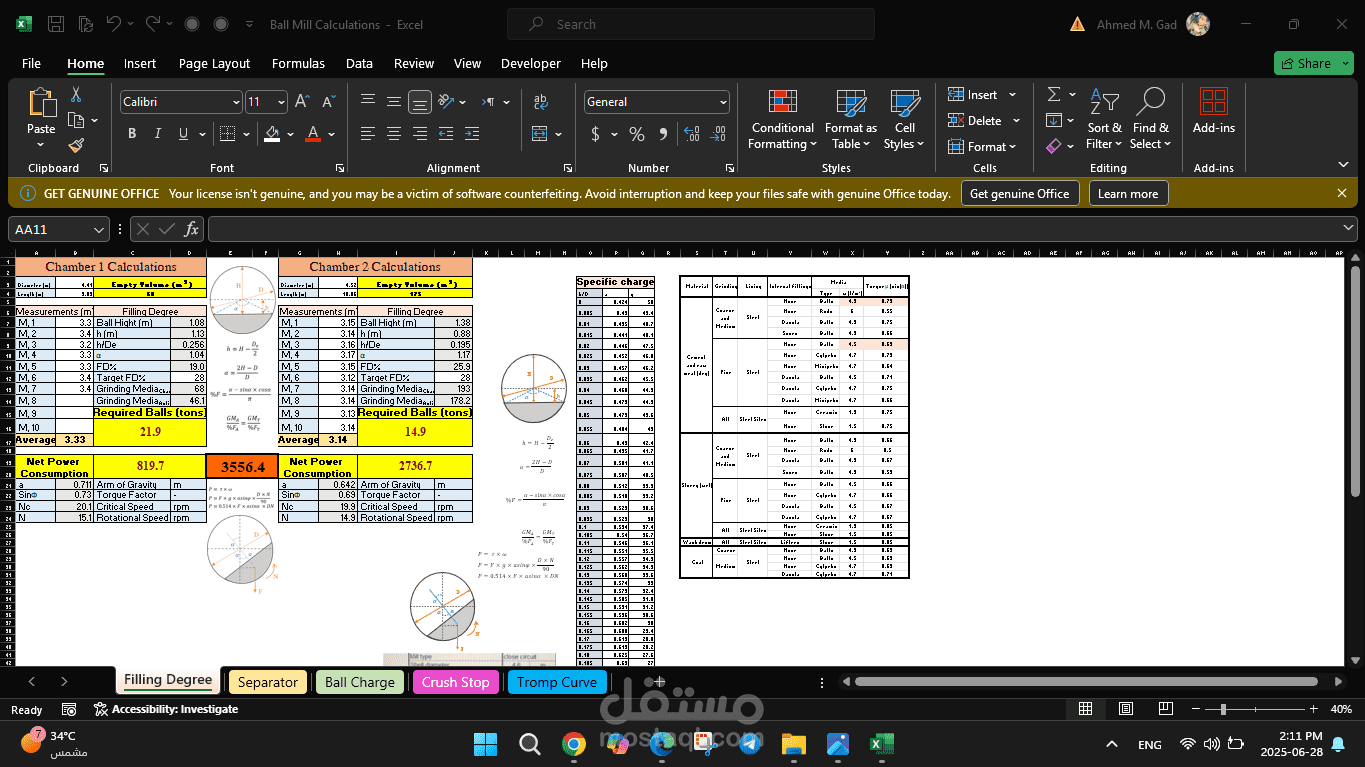Viewport: 1365px width, 767px height.
Task: Click the Undo arrow icon
Action: [114, 24]
